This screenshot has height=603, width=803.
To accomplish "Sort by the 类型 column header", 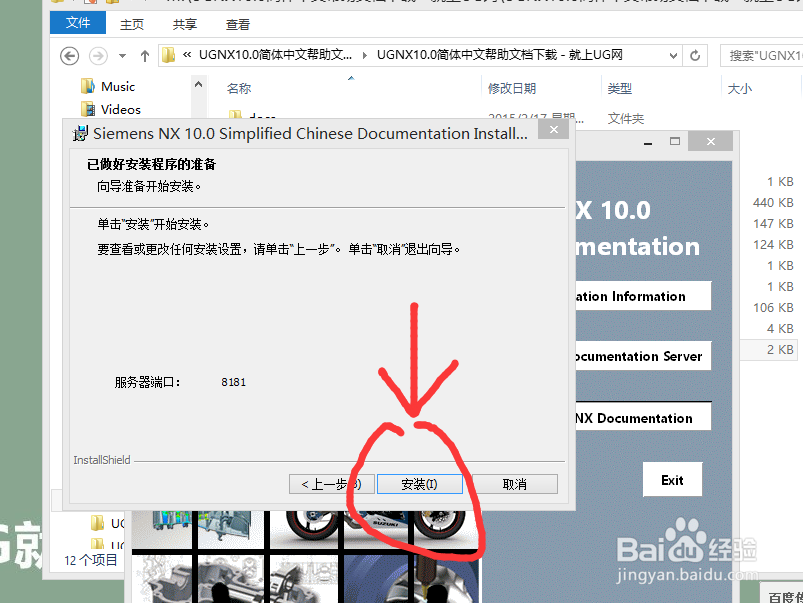I will [620, 89].
